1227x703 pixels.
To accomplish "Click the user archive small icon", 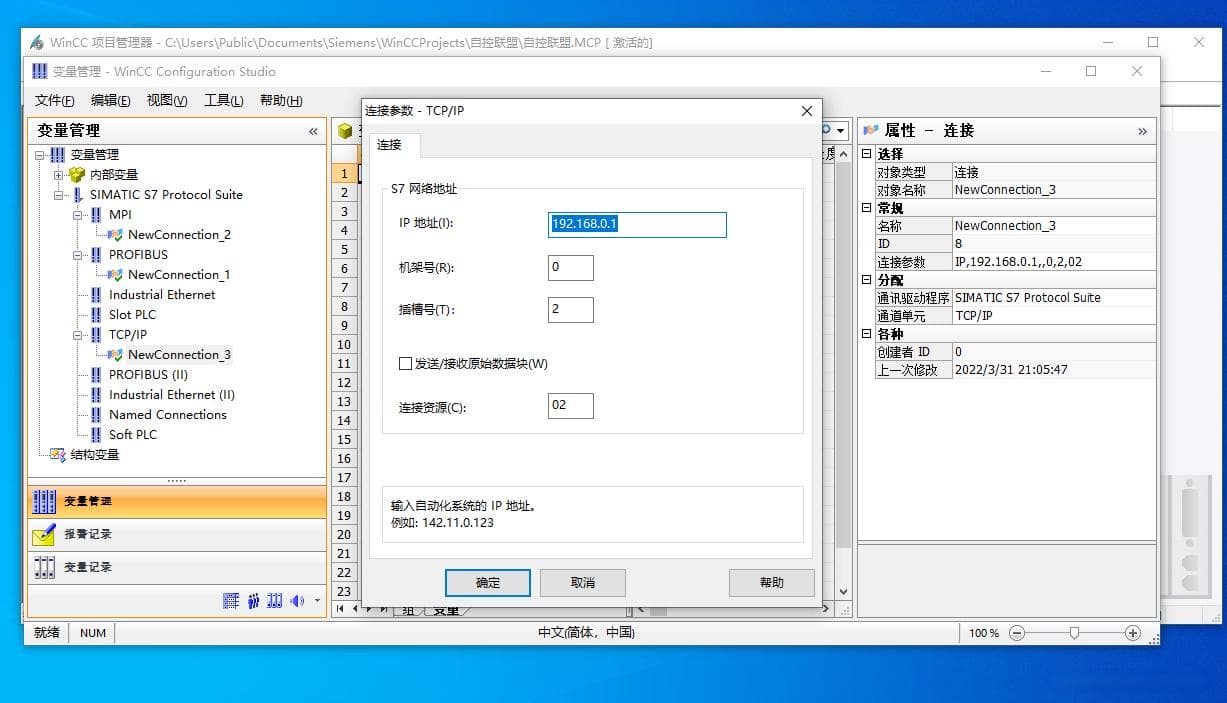I will [275, 600].
